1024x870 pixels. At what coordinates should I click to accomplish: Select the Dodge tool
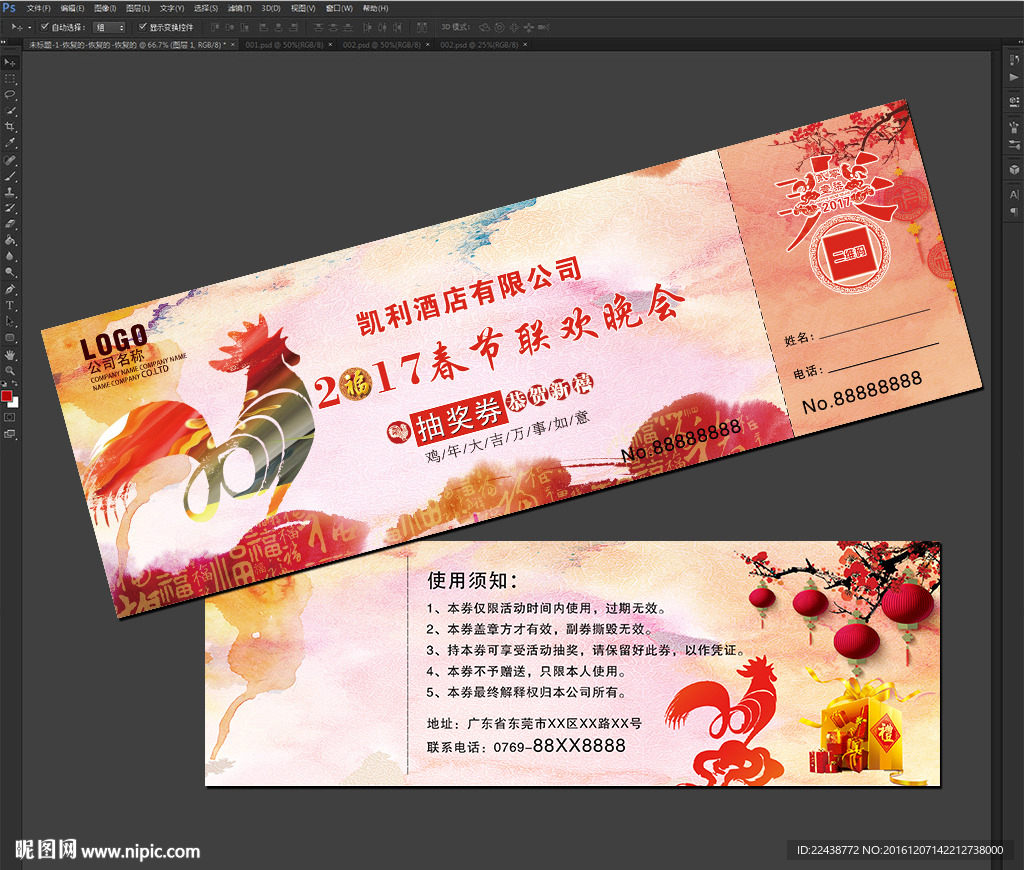(x=10, y=273)
